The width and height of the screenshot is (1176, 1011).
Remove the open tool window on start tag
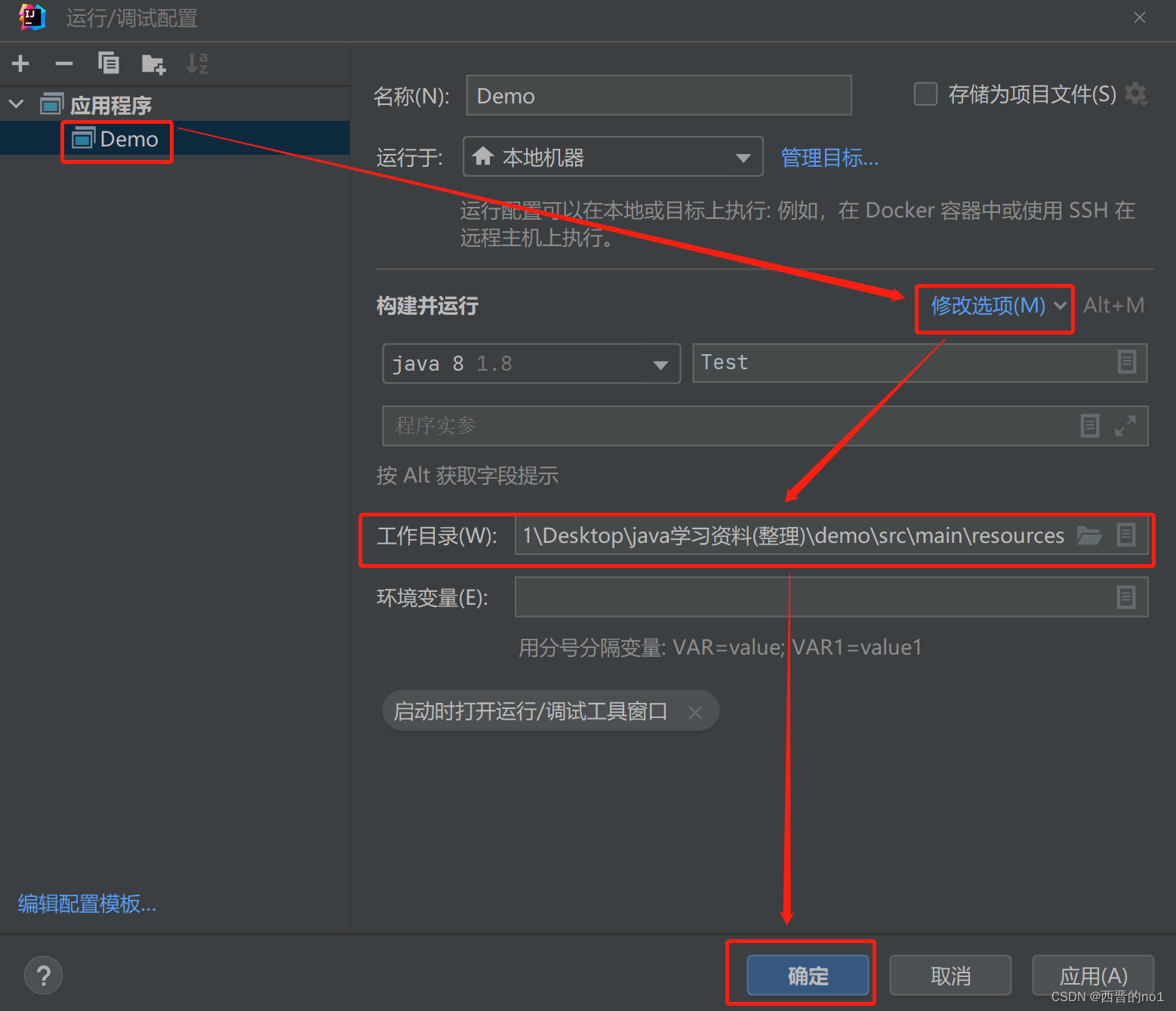pyautogui.click(x=695, y=713)
